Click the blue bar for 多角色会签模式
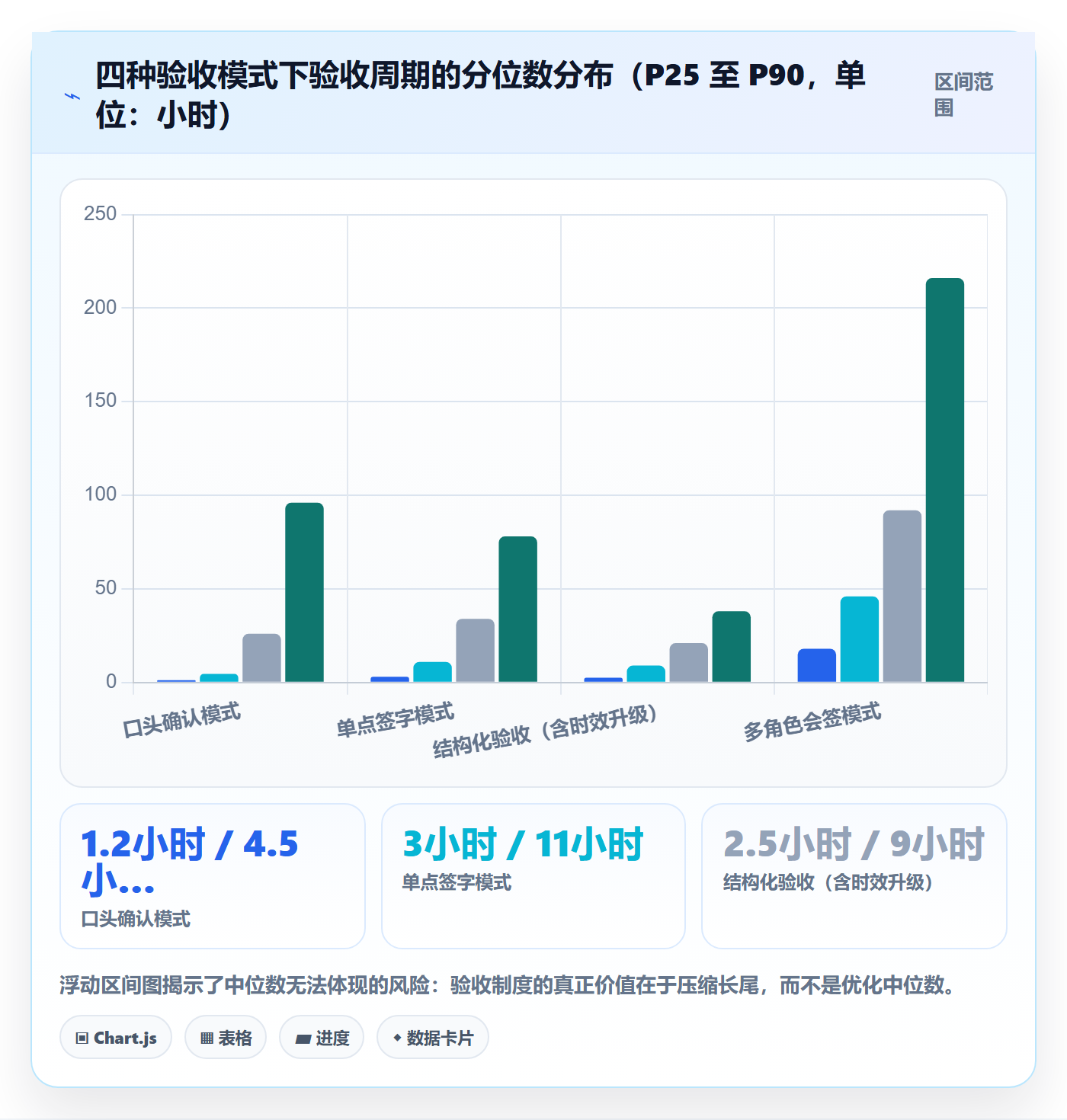The image size is (1067, 1120). (x=817, y=665)
